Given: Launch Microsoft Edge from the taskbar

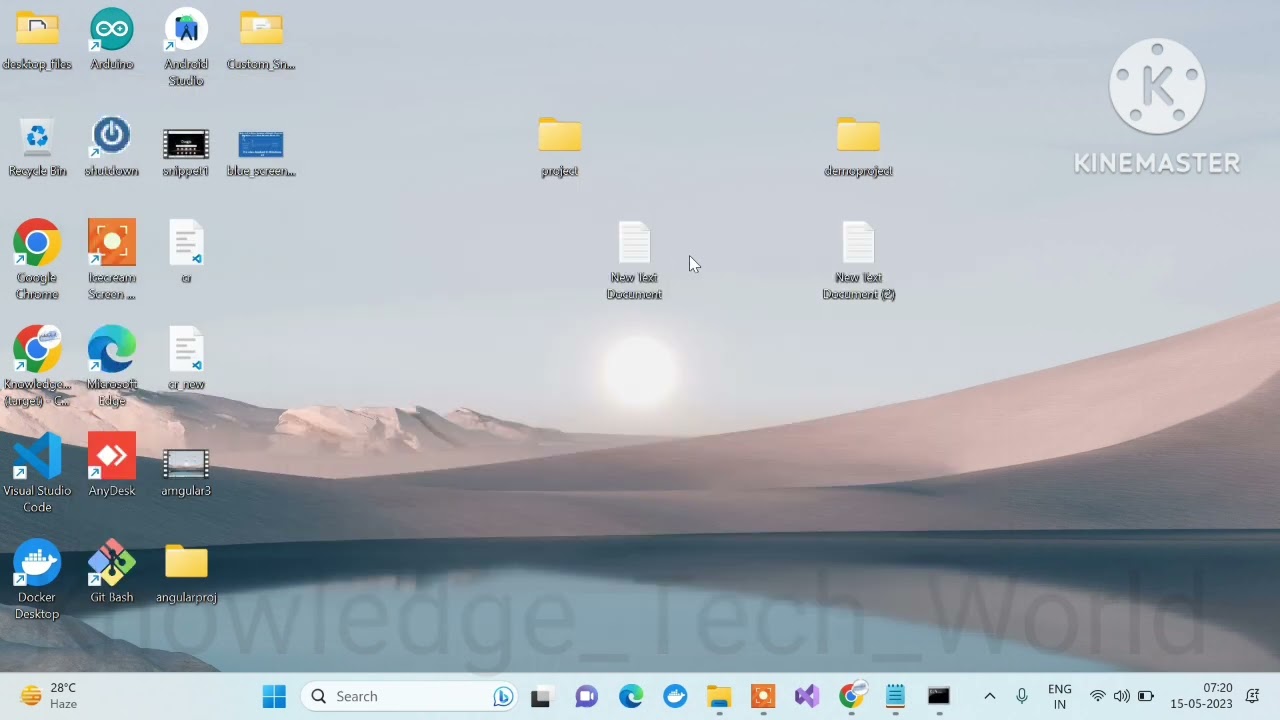Looking at the screenshot, I should pos(631,696).
